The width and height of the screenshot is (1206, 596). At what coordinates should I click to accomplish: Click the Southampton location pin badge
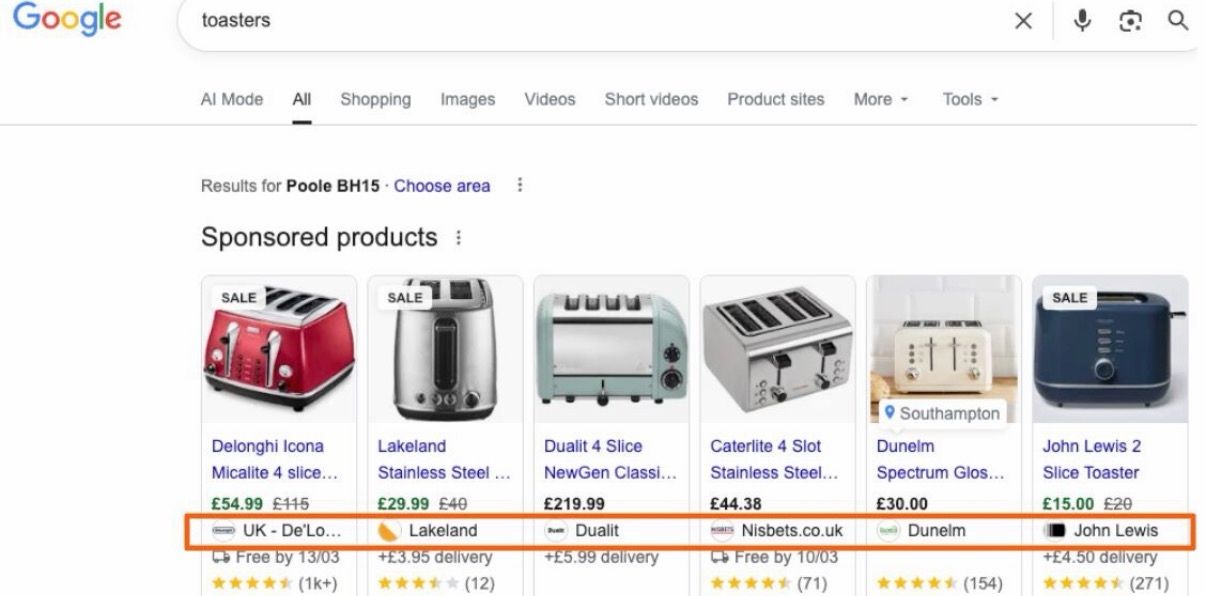[x=941, y=413]
